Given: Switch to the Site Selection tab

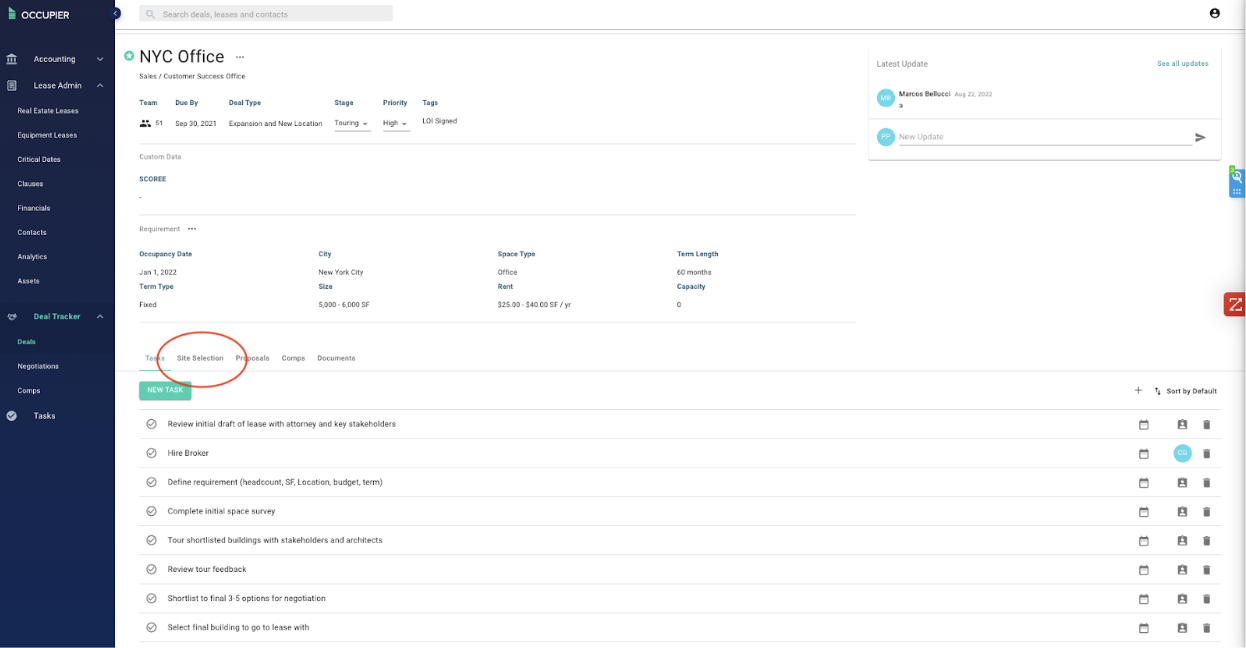Looking at the screenshot, I should (200, 358).
